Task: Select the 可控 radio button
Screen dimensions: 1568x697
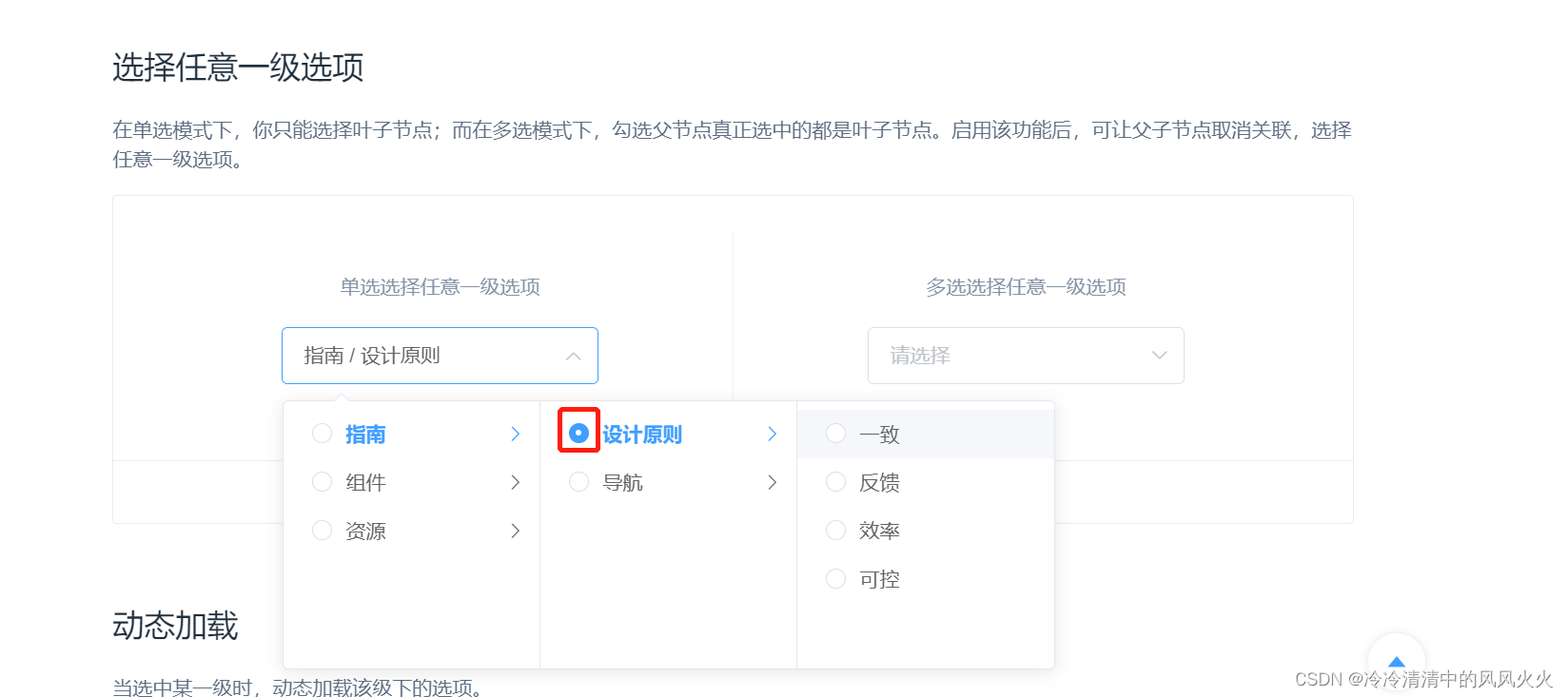Action: [x=835, y=579]
